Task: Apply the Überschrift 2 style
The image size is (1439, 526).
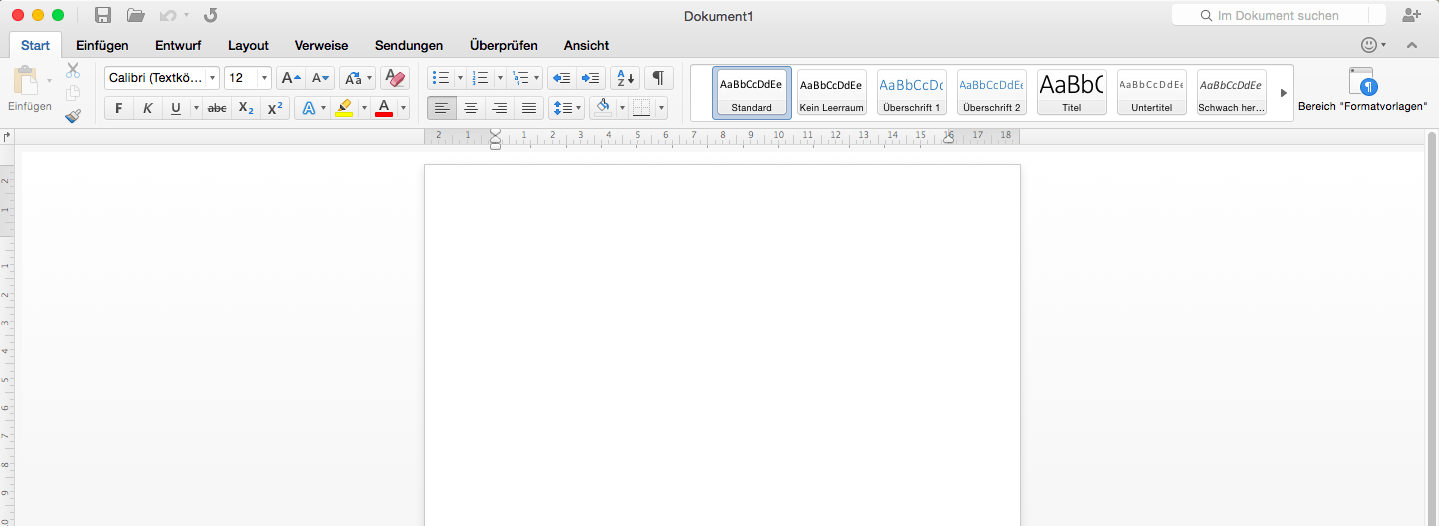Action: coord(992,93)
